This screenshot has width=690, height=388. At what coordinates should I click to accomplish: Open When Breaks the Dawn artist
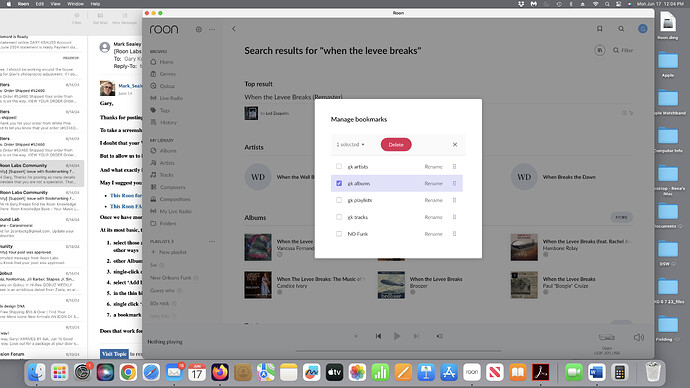(x=569, y=177)
